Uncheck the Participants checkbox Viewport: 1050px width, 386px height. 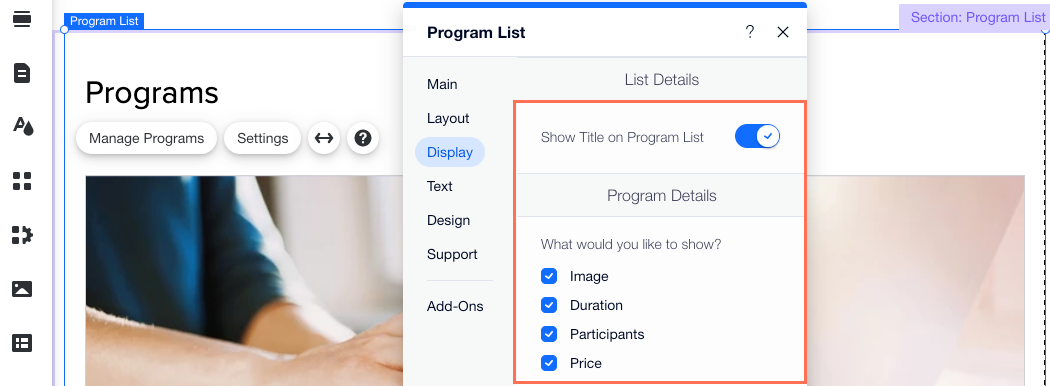tap(549, 334)
